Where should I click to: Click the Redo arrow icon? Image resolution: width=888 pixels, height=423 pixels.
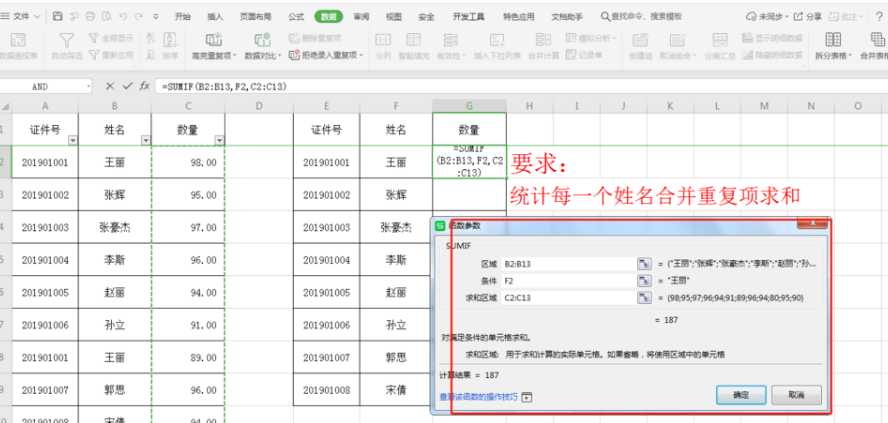click(x=139, y=16)
